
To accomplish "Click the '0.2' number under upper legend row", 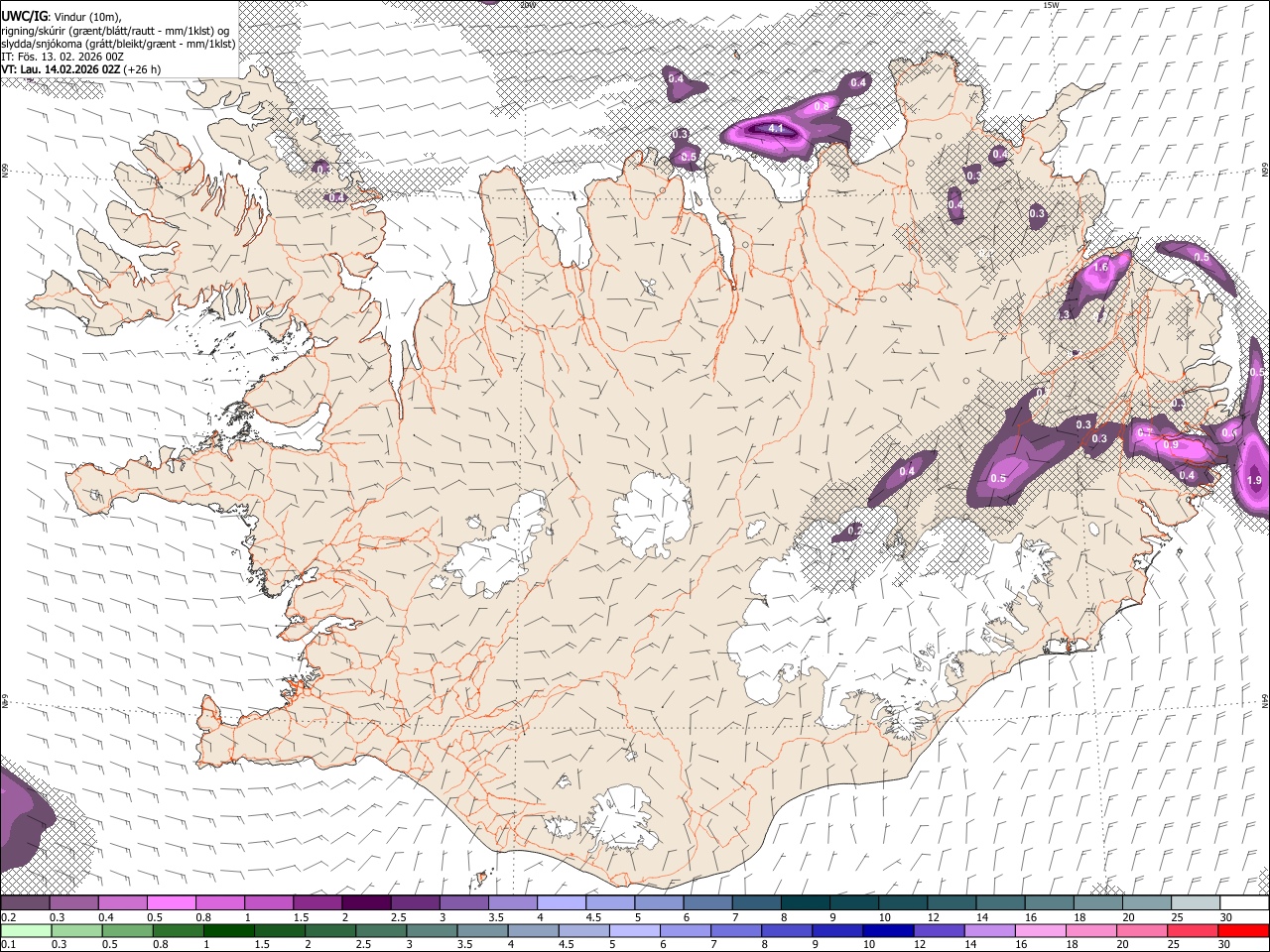I will click(7, 917).
